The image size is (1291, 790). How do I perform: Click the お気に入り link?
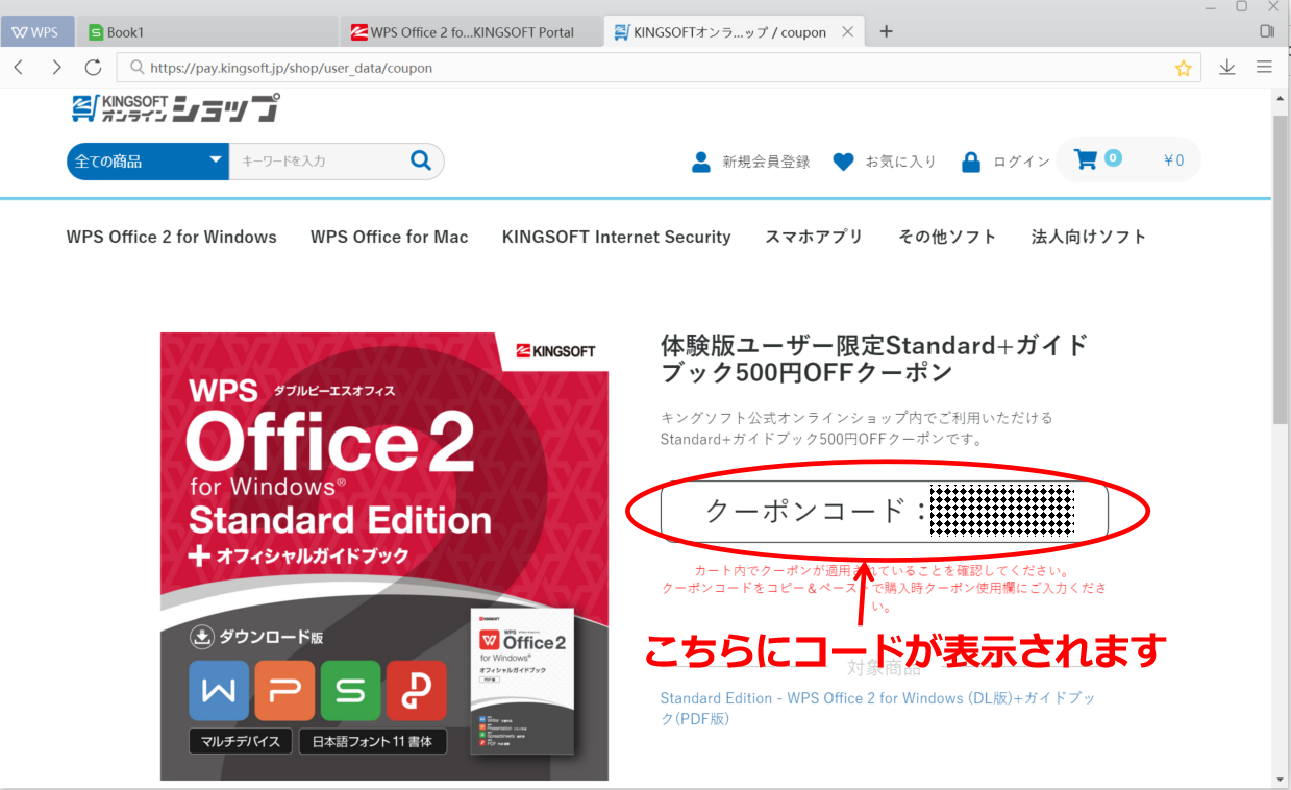coord(900,161)
